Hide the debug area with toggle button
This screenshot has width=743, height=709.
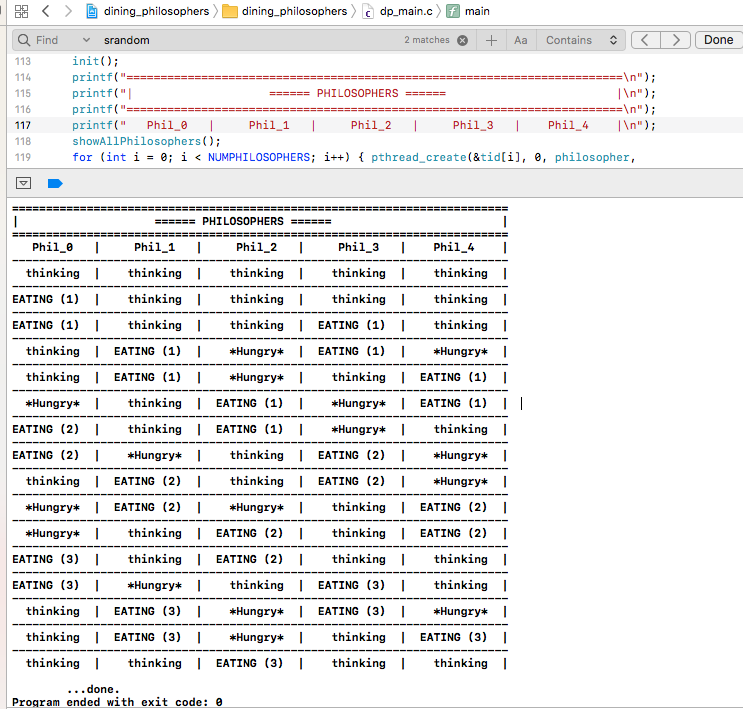[25, 184]
